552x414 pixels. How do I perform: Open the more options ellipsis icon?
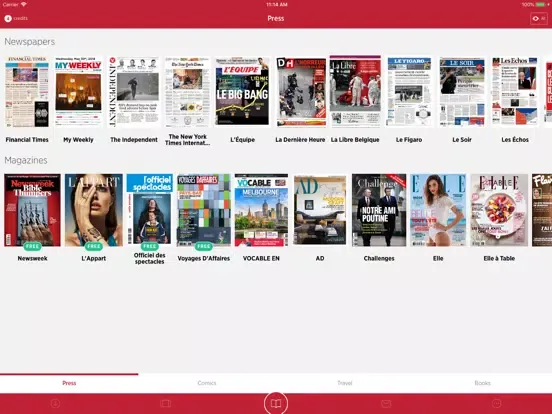(x=496, y=403)
